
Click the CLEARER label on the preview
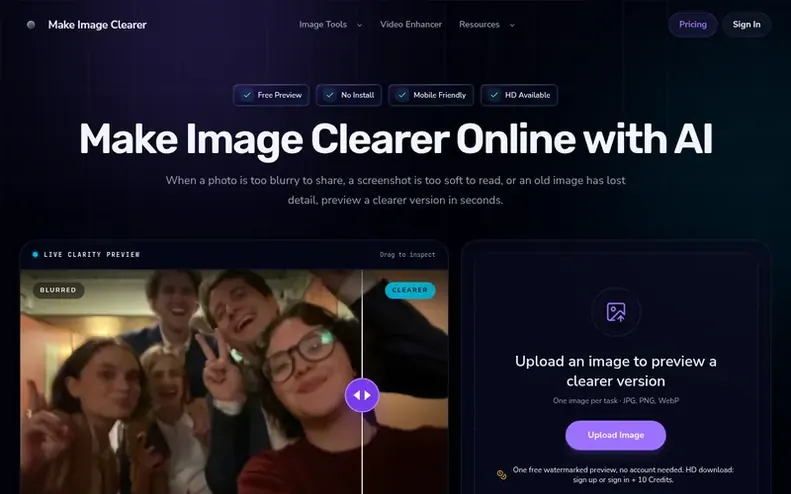410,290
